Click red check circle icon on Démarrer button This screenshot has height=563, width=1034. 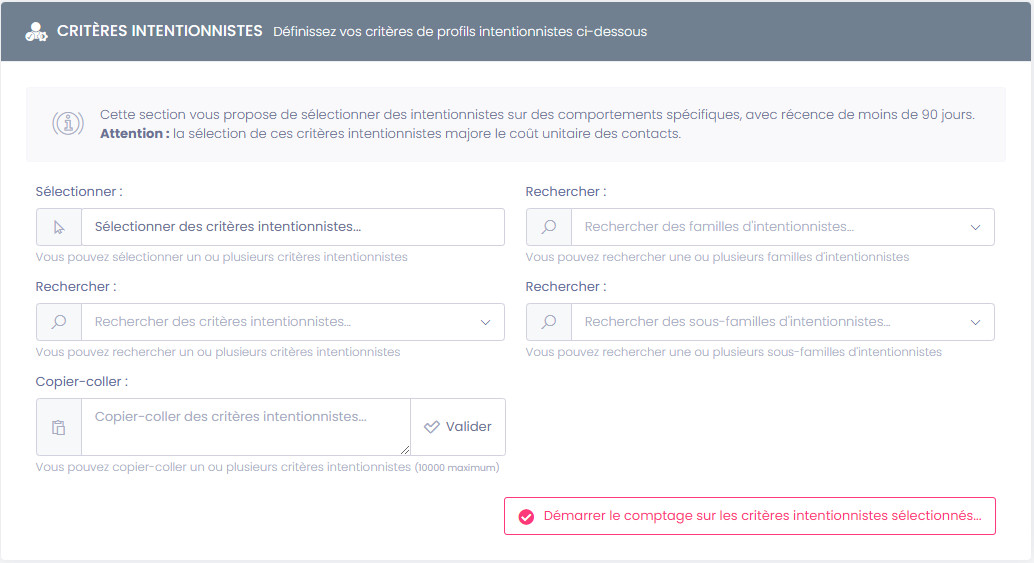coord(526,516)
